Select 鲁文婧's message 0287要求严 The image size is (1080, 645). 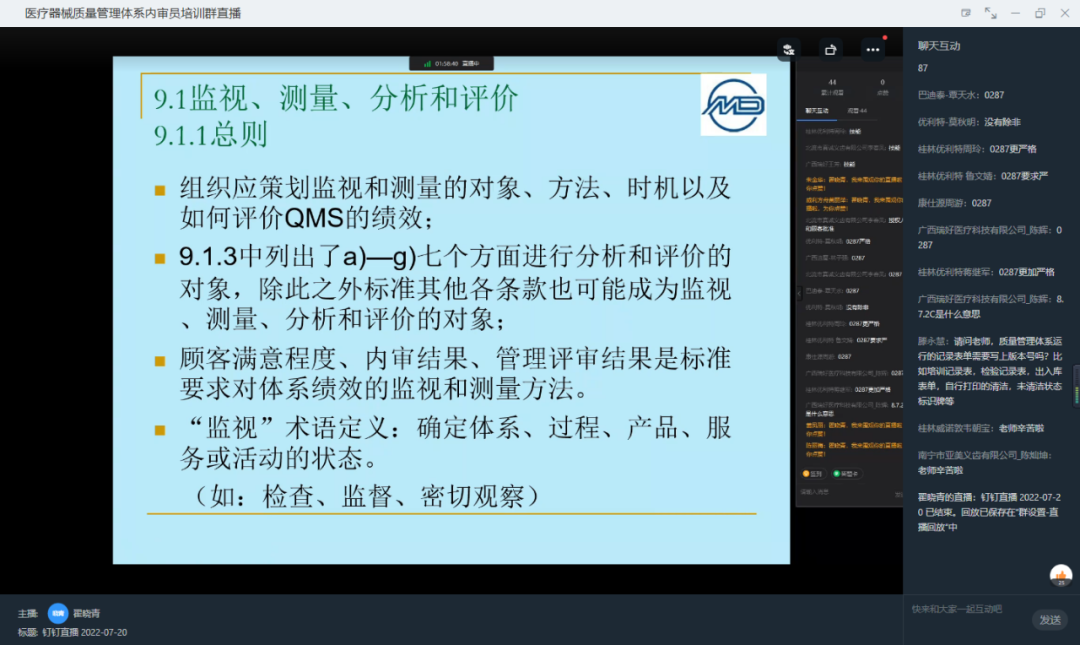pyautogui.click(x=983, y=176)
